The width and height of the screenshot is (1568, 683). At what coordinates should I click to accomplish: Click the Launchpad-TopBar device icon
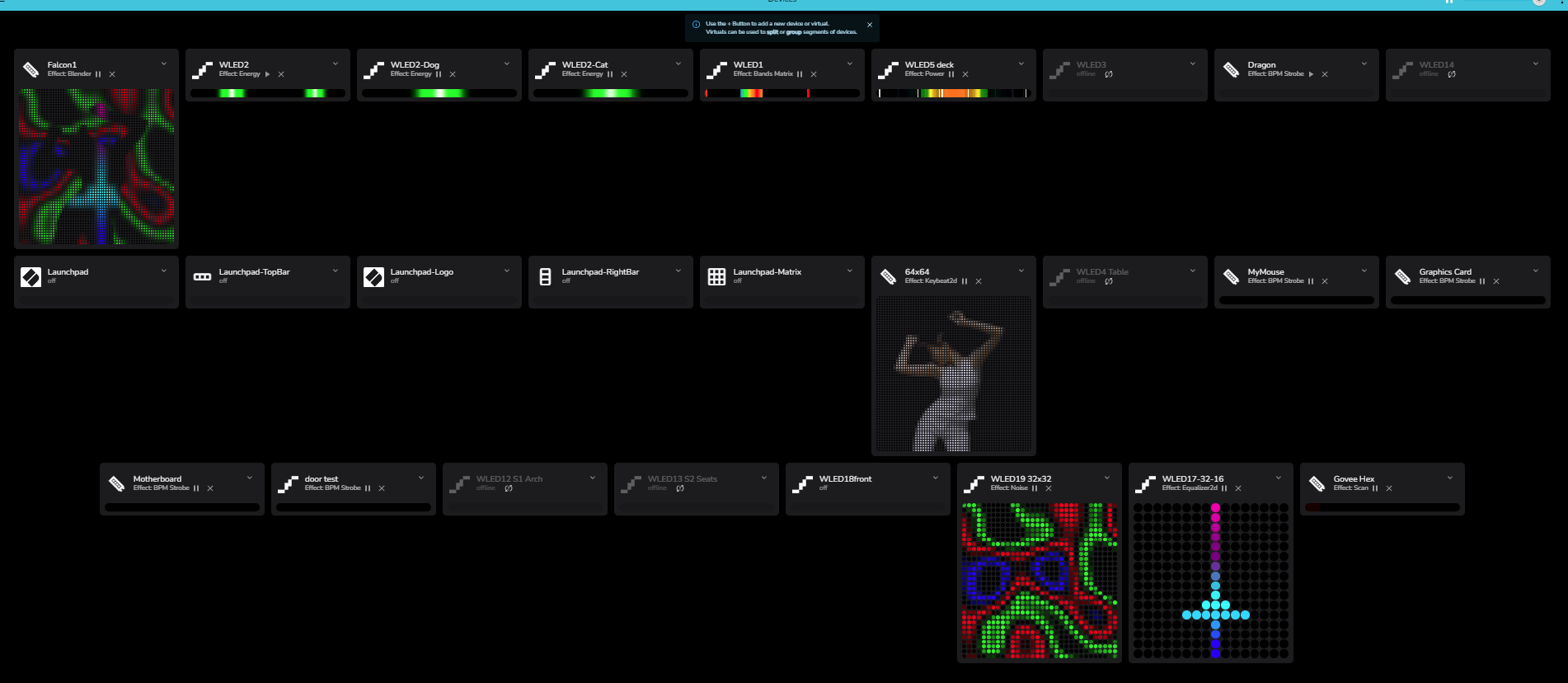pyautogui.click(x=202, y=277)
